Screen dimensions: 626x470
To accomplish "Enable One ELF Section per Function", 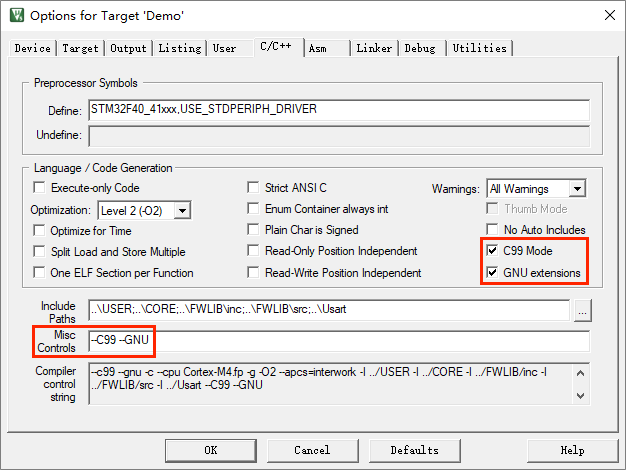I will click(40, 273).
